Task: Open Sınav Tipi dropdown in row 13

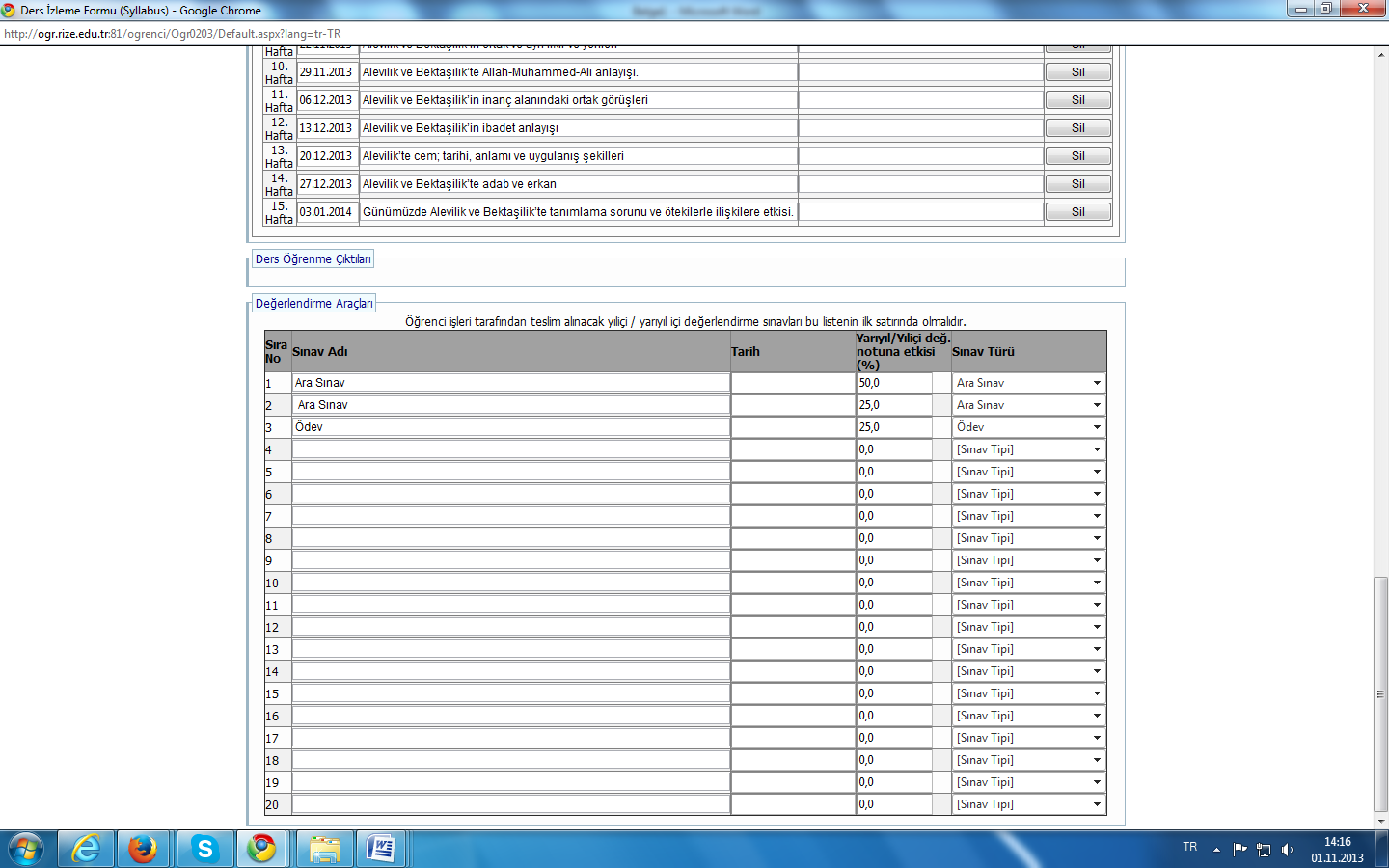Action: click(x=1028, y=649)
